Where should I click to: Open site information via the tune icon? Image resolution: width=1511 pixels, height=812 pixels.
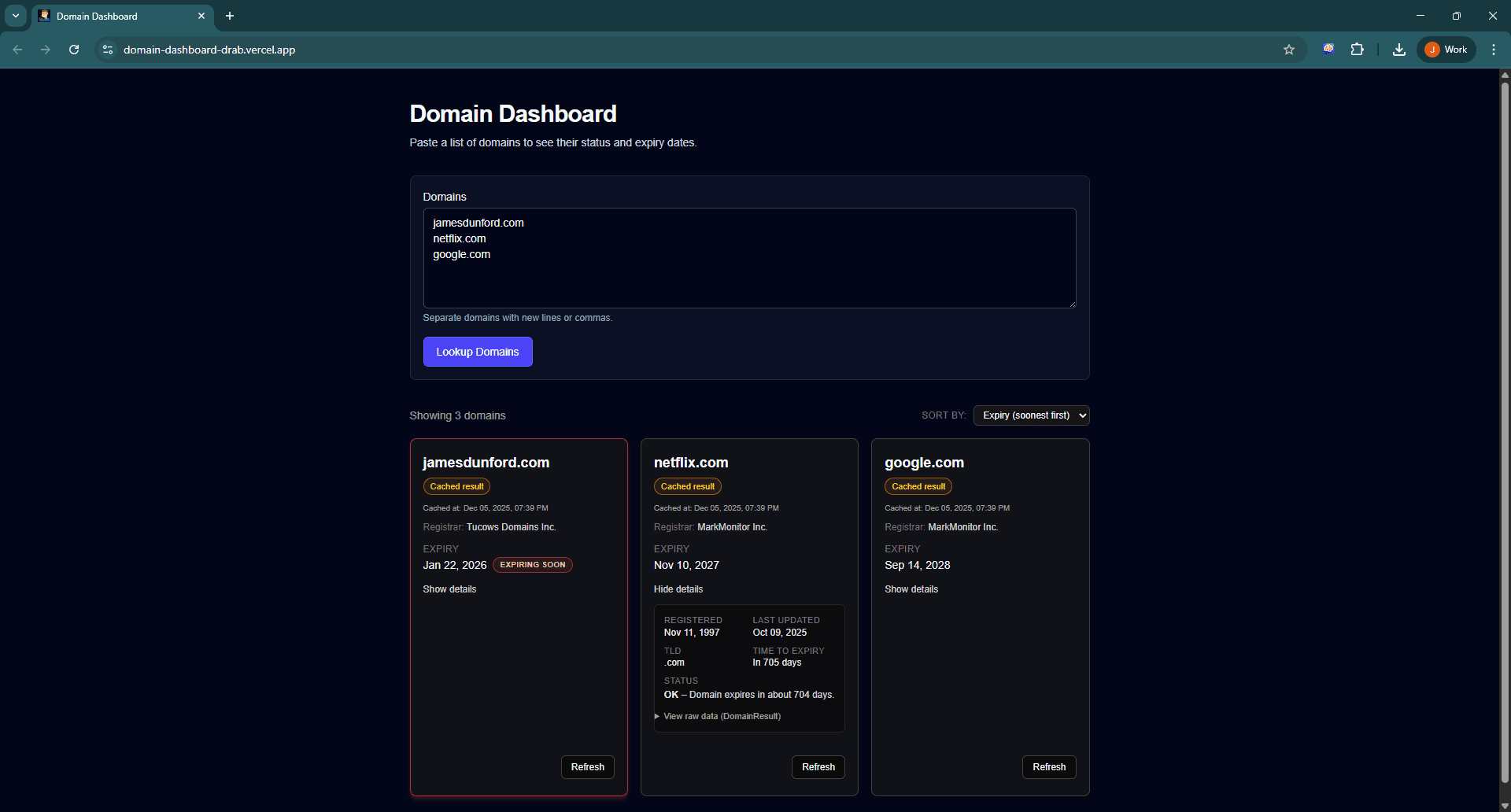(x=107, y=49)
